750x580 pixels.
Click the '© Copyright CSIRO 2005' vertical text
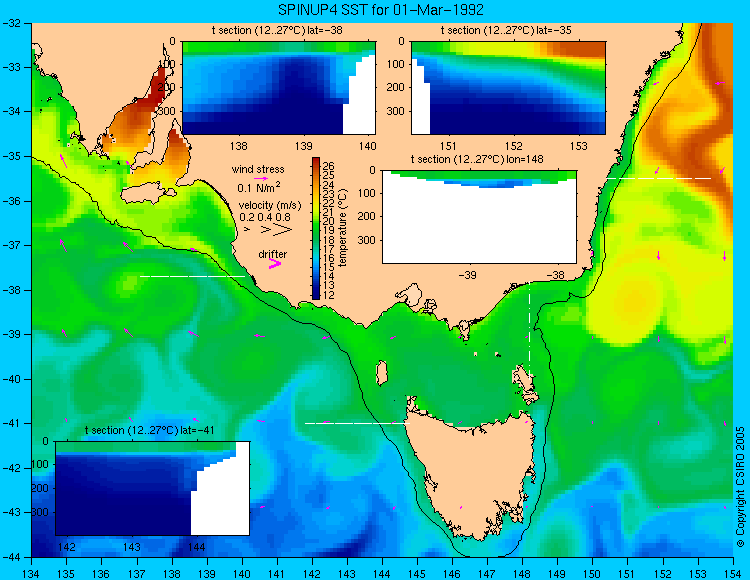click(x=740, y=487)
